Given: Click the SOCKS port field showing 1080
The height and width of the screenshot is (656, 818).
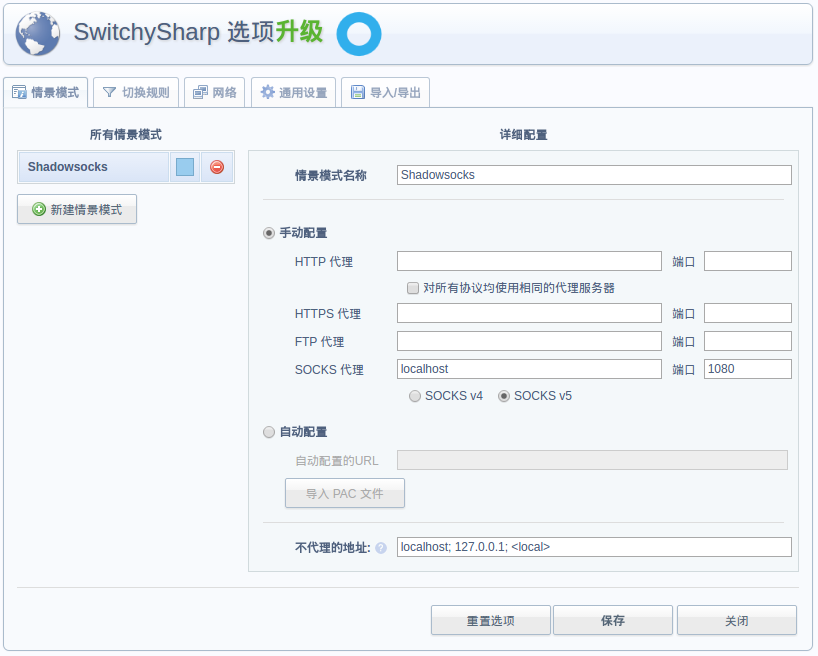Looking at the screenshot, I should pyautogui.click(x=748, y=369).
